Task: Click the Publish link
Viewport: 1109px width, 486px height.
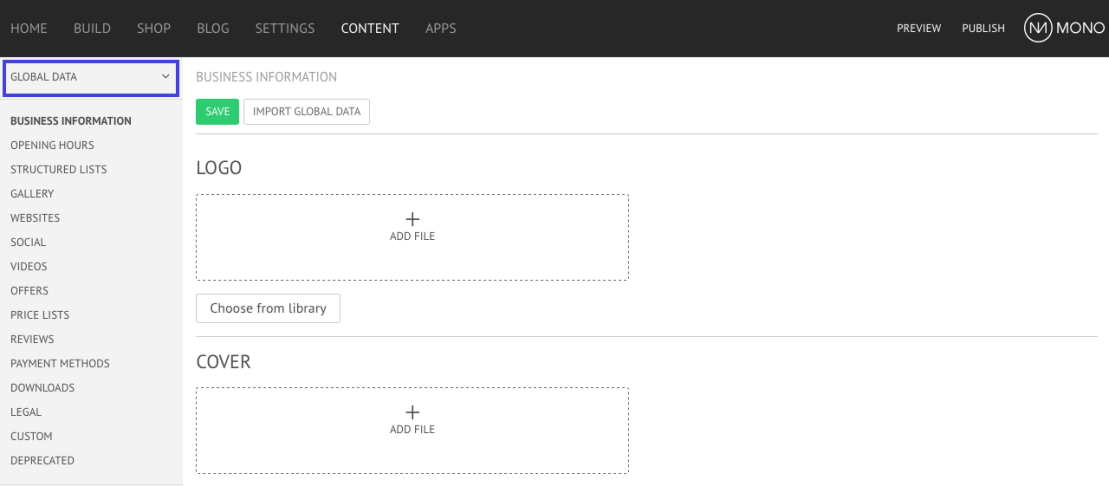Action: coord(983,28)
